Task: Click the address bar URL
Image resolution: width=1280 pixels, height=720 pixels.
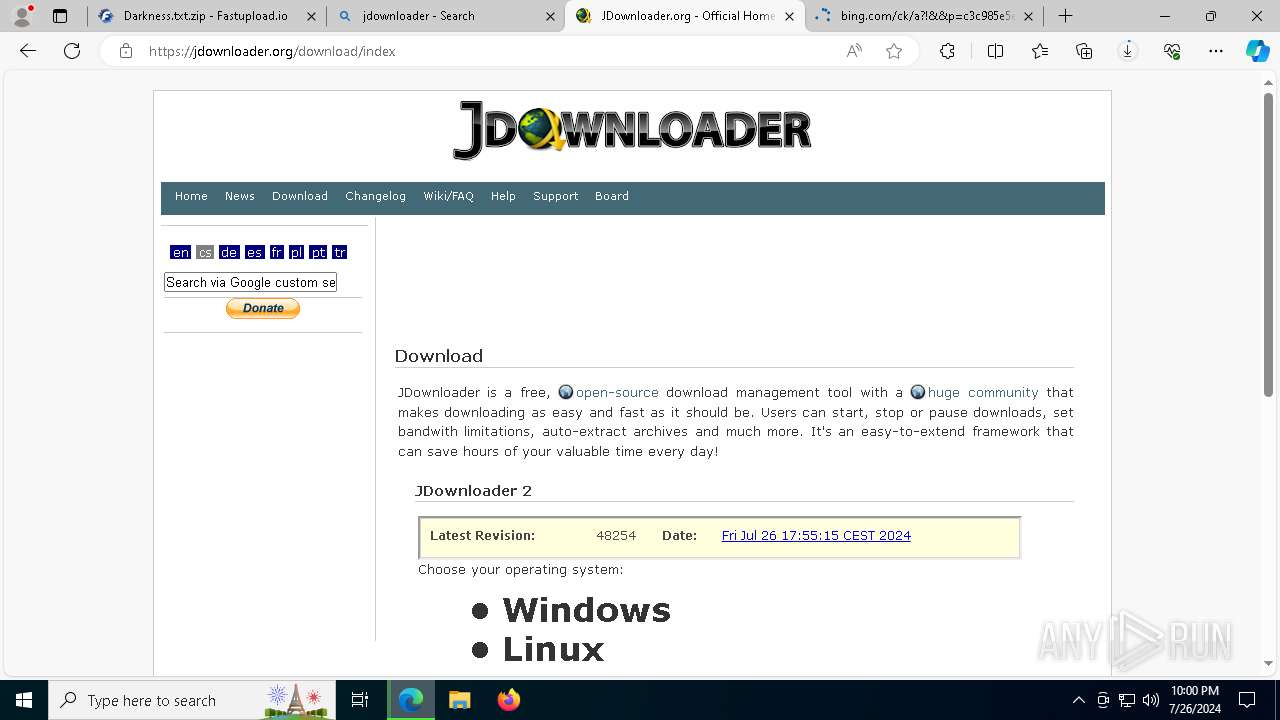Action: tap(272, 51)
